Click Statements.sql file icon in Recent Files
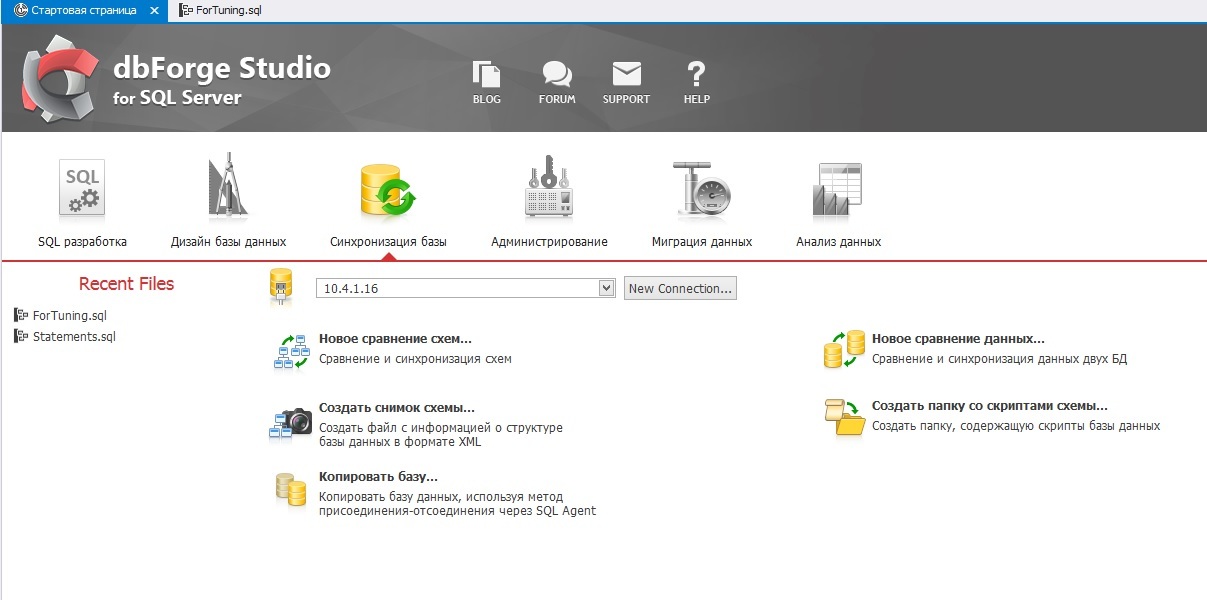1207x600 pixels. coord(21,336)
